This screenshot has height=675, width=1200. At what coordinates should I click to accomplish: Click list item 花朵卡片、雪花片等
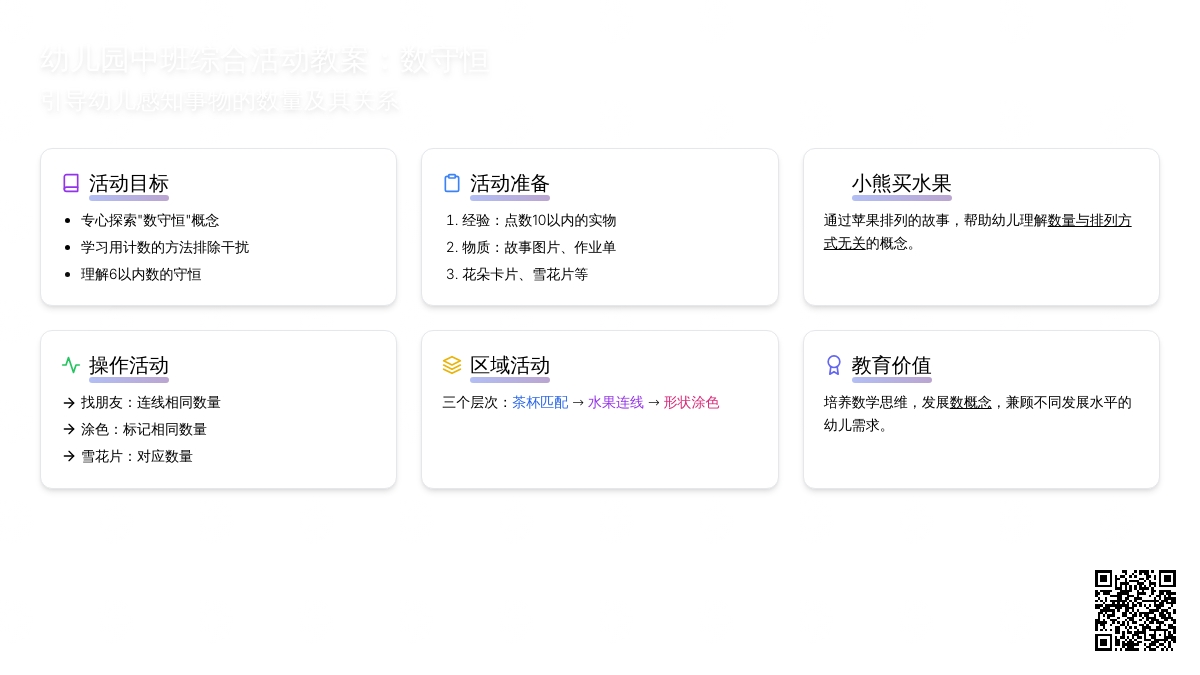525,275
